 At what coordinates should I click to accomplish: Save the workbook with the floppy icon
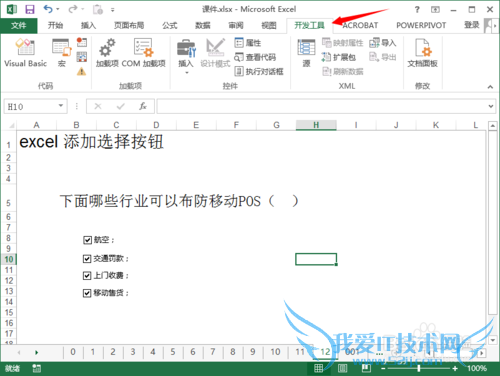(30, 9)
